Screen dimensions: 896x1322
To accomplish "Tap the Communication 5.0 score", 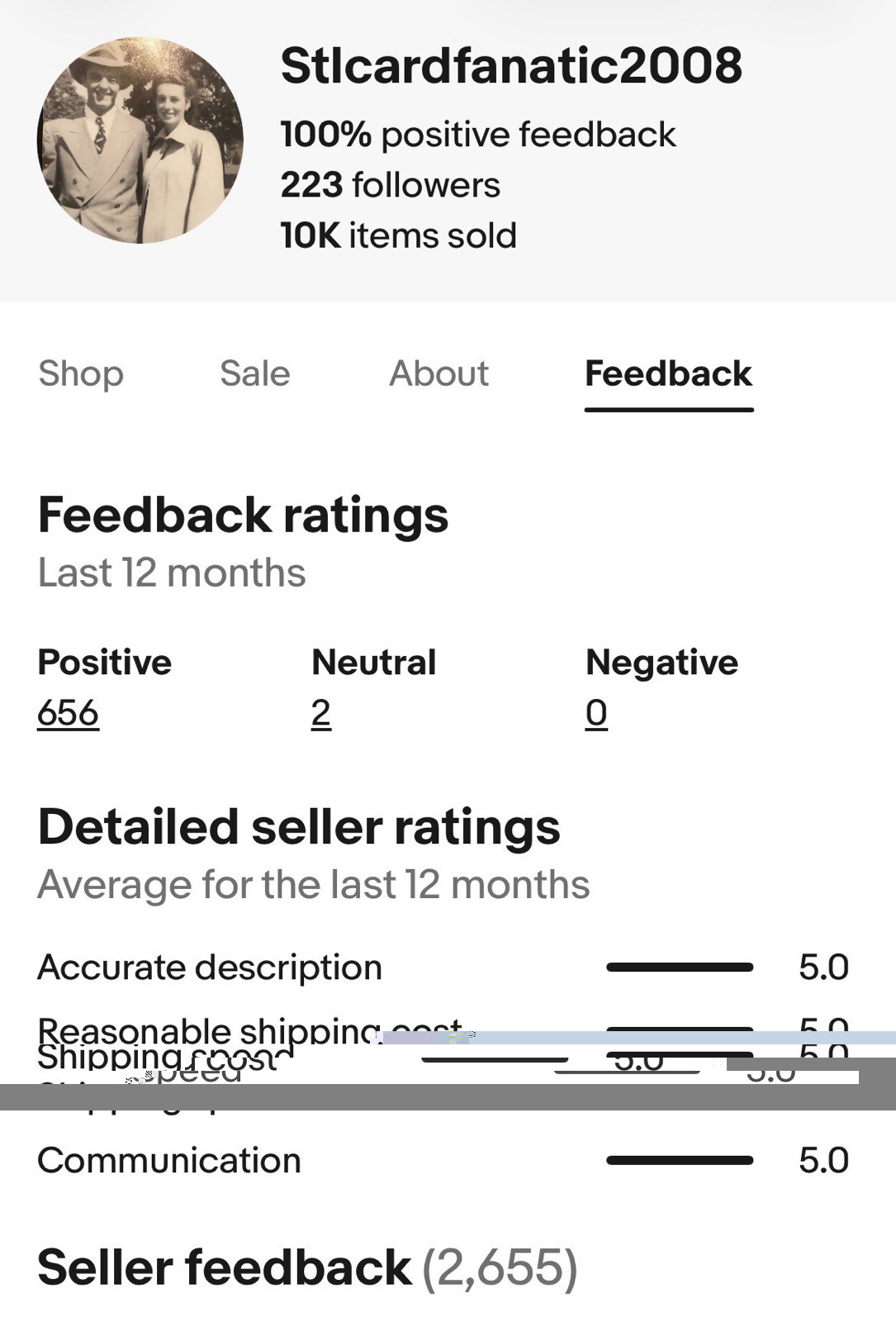I will [x=823, y=1160].
